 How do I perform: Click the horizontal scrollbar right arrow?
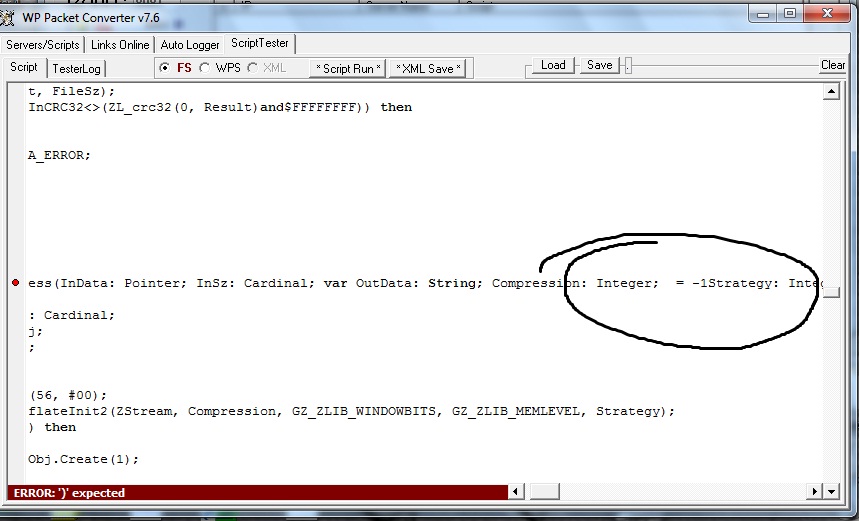[x=814, y=491]
